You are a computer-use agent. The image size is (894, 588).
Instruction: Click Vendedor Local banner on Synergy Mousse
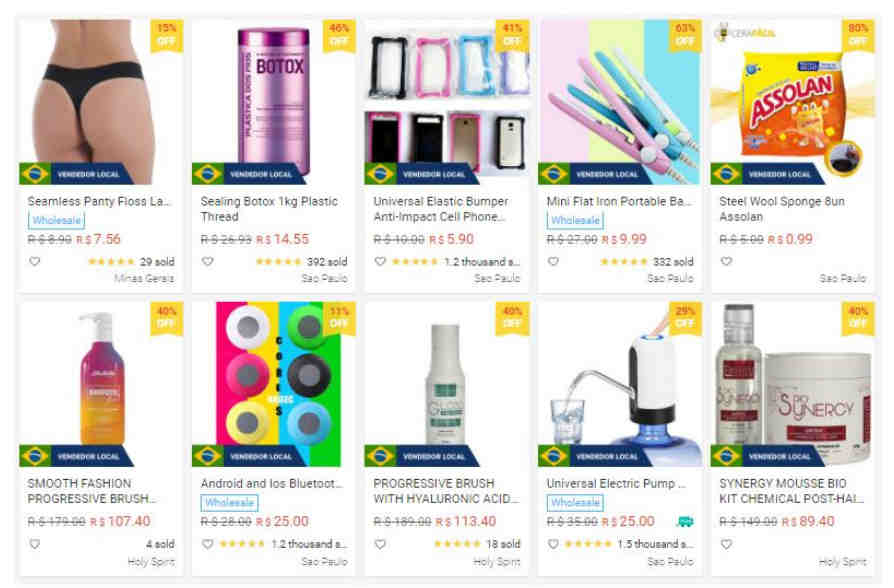coord(767,456)
